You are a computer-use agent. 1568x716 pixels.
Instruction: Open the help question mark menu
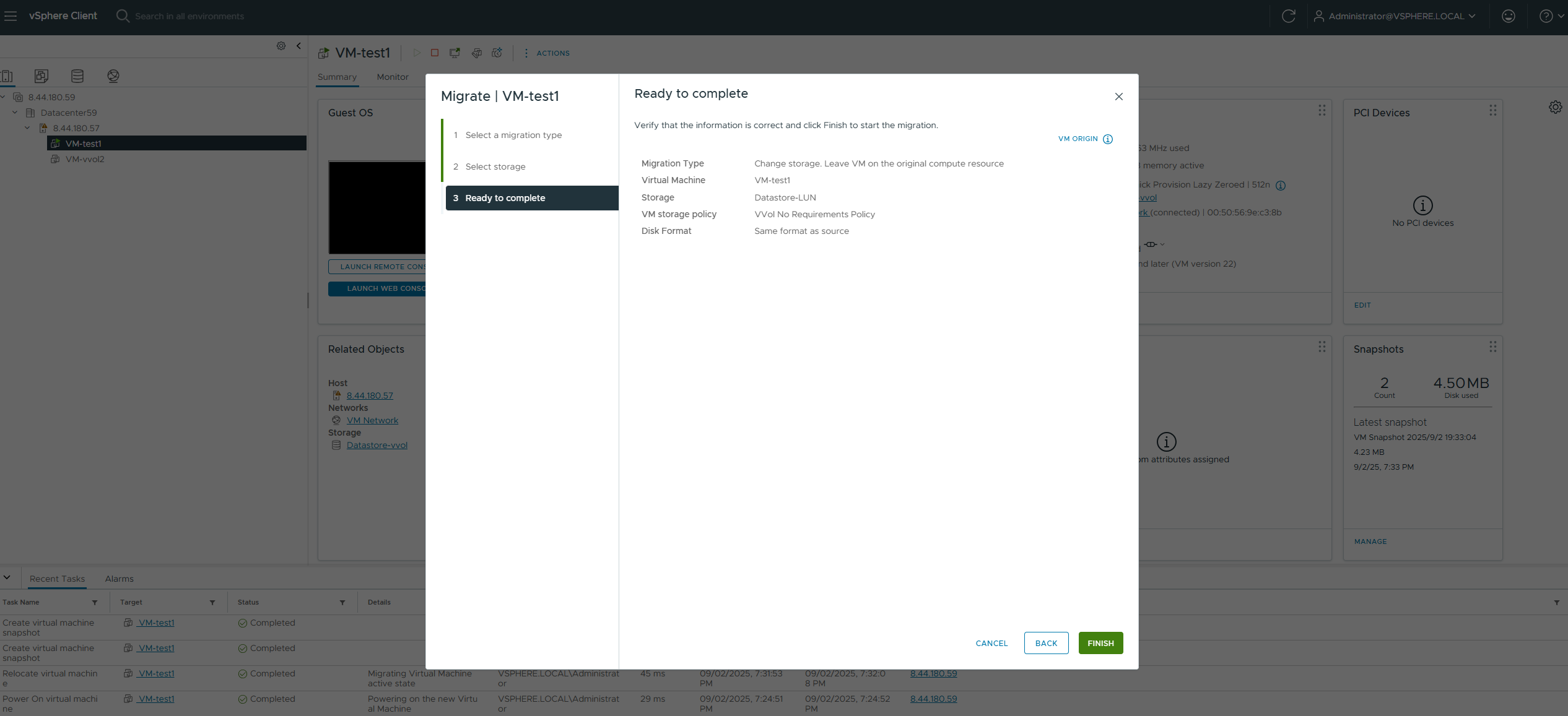coord(1551,16)
